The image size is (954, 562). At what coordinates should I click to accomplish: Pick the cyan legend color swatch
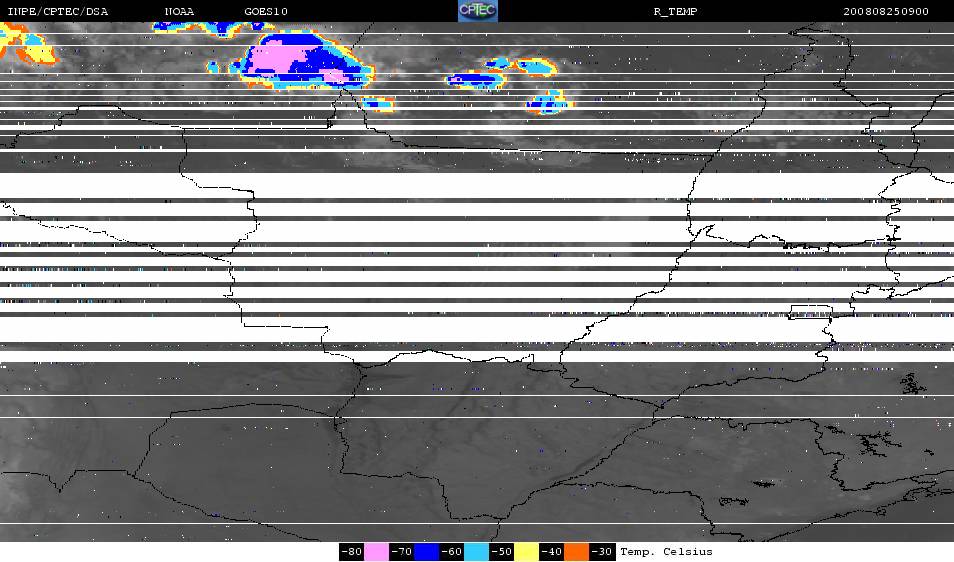pos(476,552)
